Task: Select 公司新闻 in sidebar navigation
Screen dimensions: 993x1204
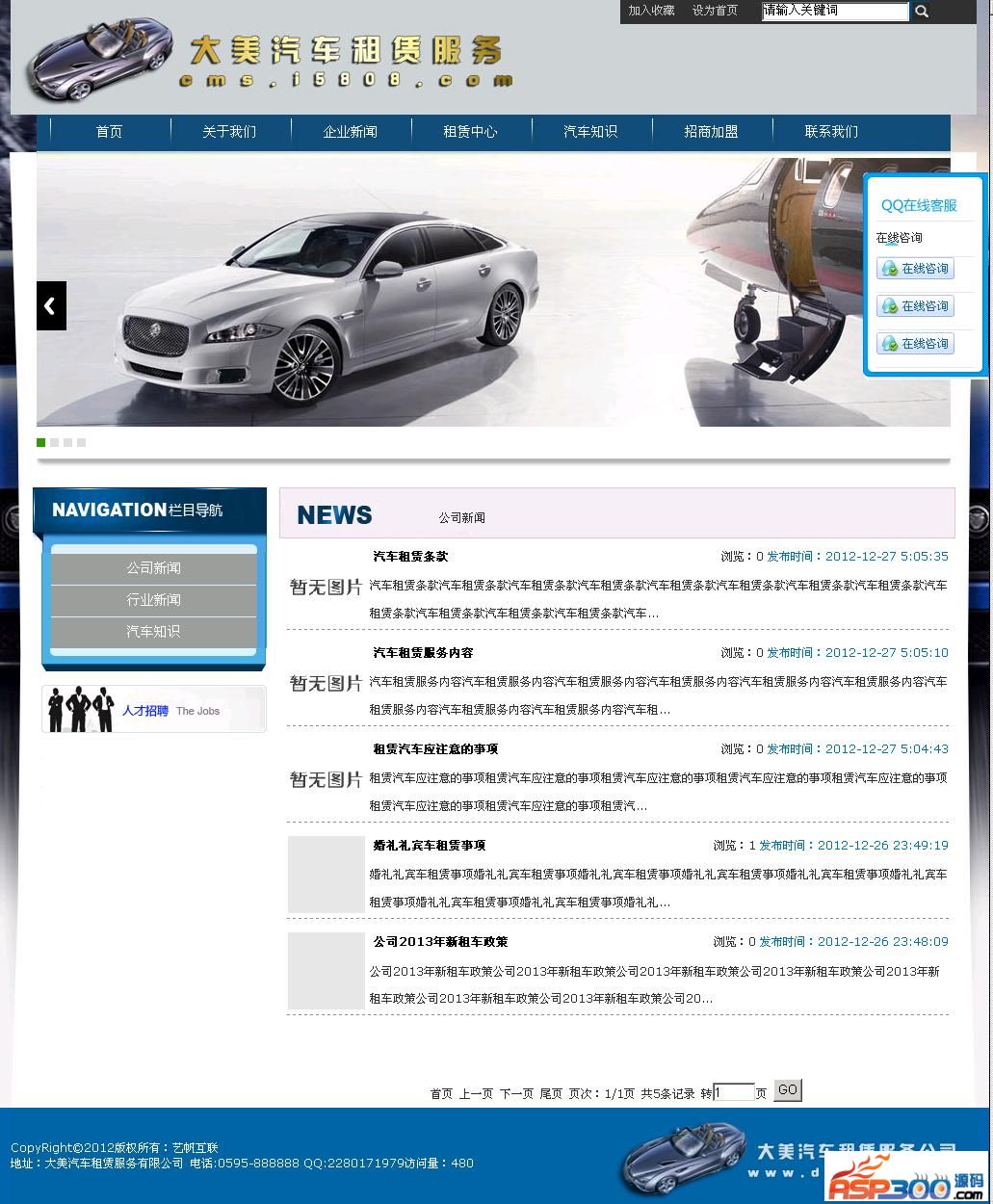Action: (154, 568)
